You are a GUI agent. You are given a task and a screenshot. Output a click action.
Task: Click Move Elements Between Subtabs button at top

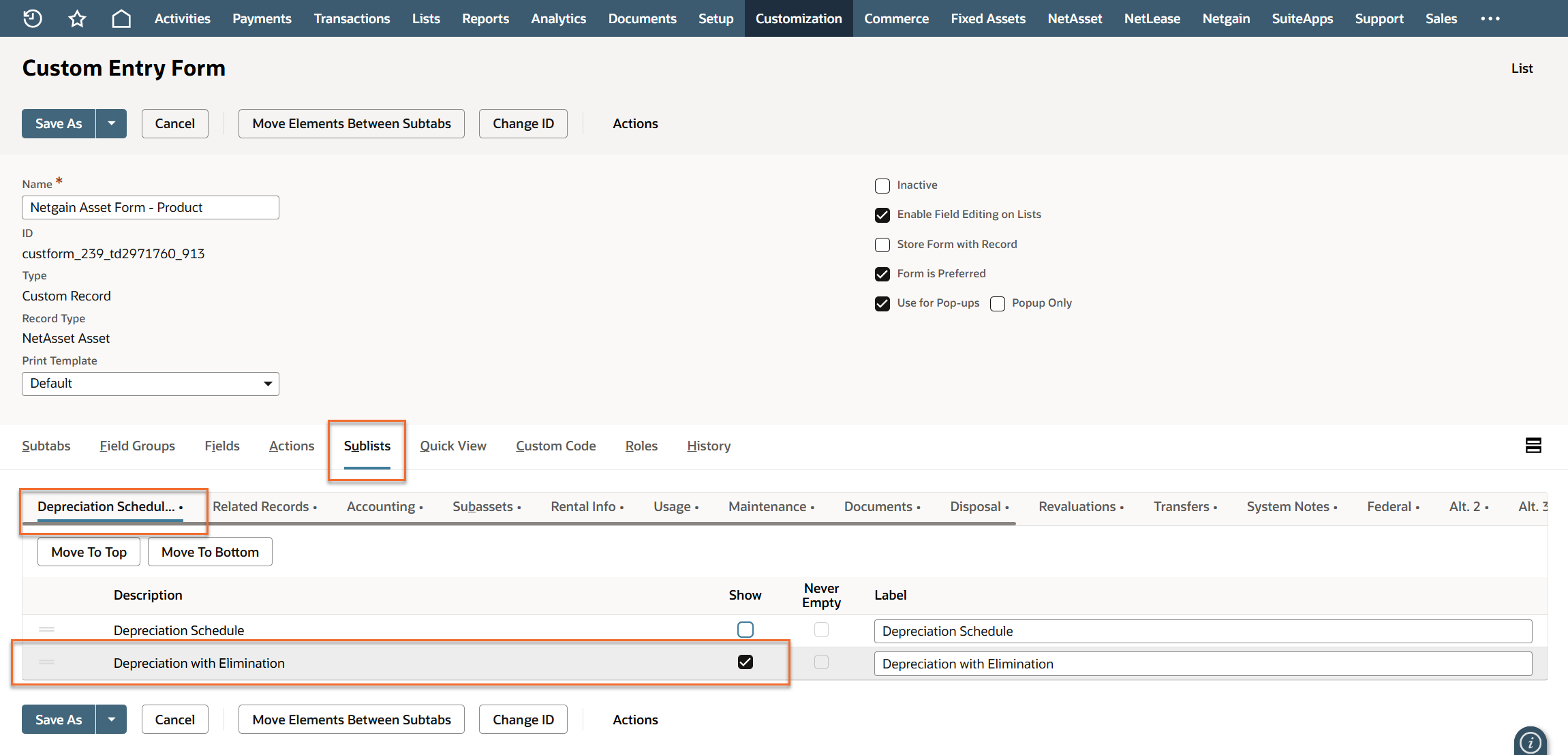pyautogui.click(x=352, y=124)
